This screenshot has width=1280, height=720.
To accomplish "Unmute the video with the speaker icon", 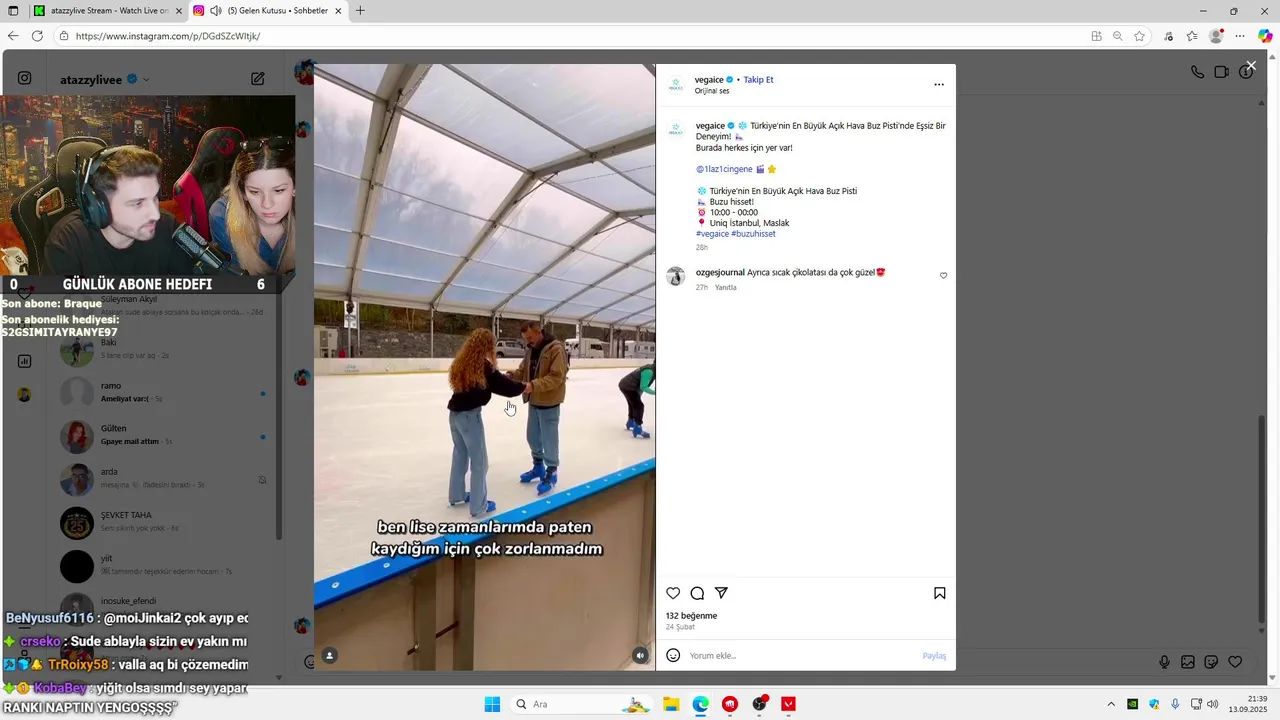I will [640, 656].
